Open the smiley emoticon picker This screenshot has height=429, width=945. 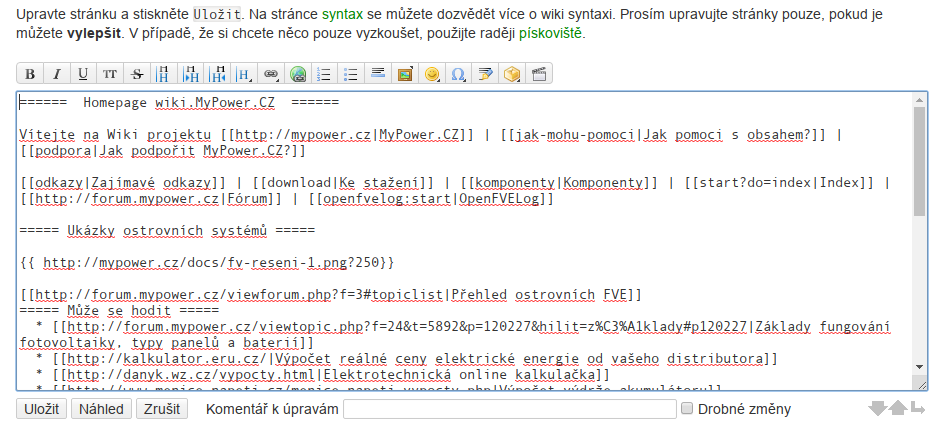click(432, 74)
